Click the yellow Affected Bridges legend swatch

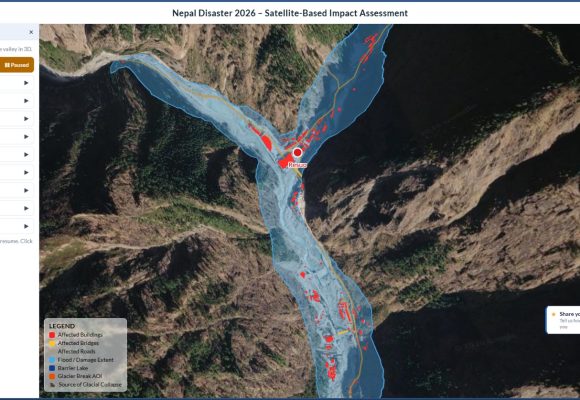52,343
